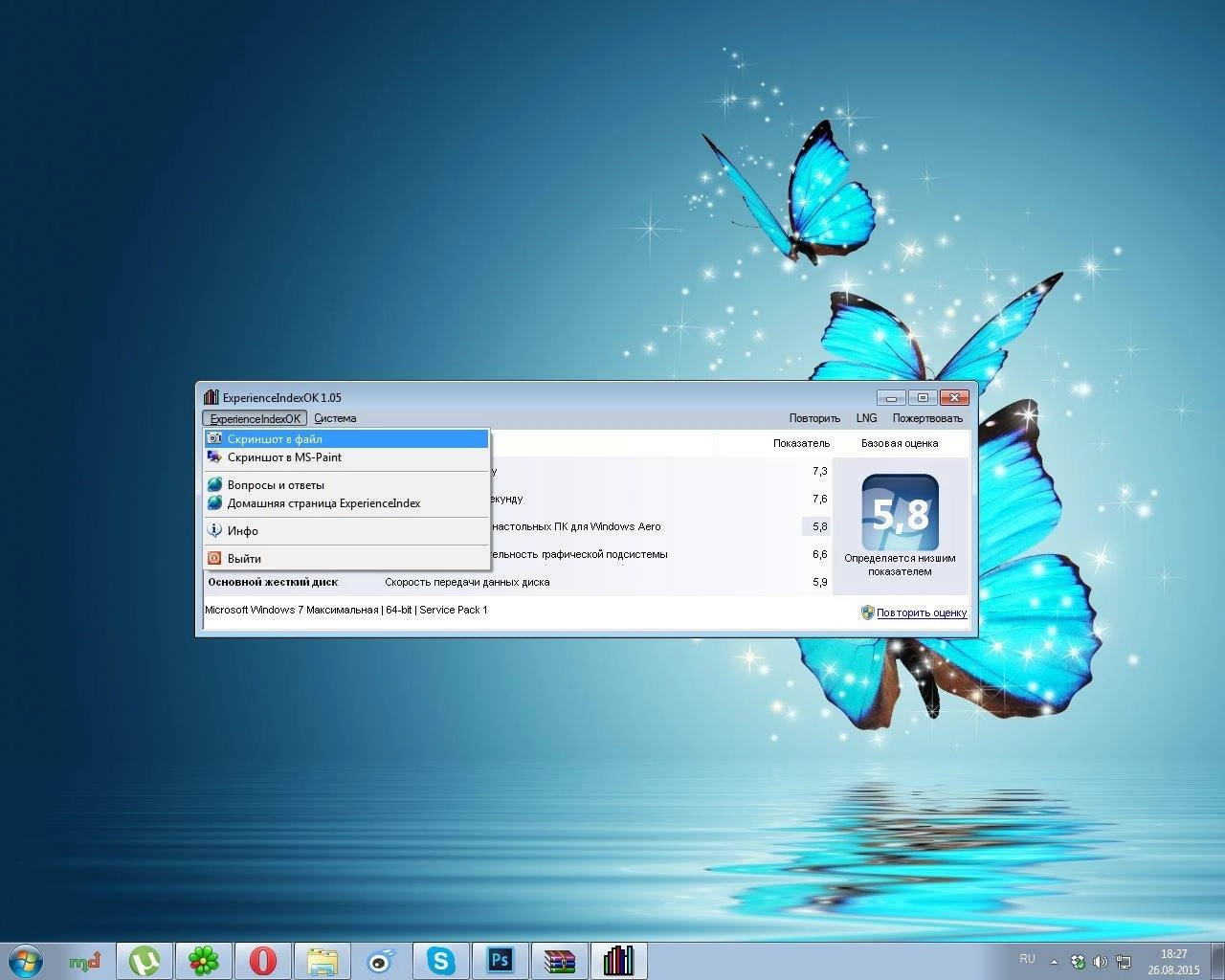Click score value 7,3

pyautogui.click(x=819, y=471)
